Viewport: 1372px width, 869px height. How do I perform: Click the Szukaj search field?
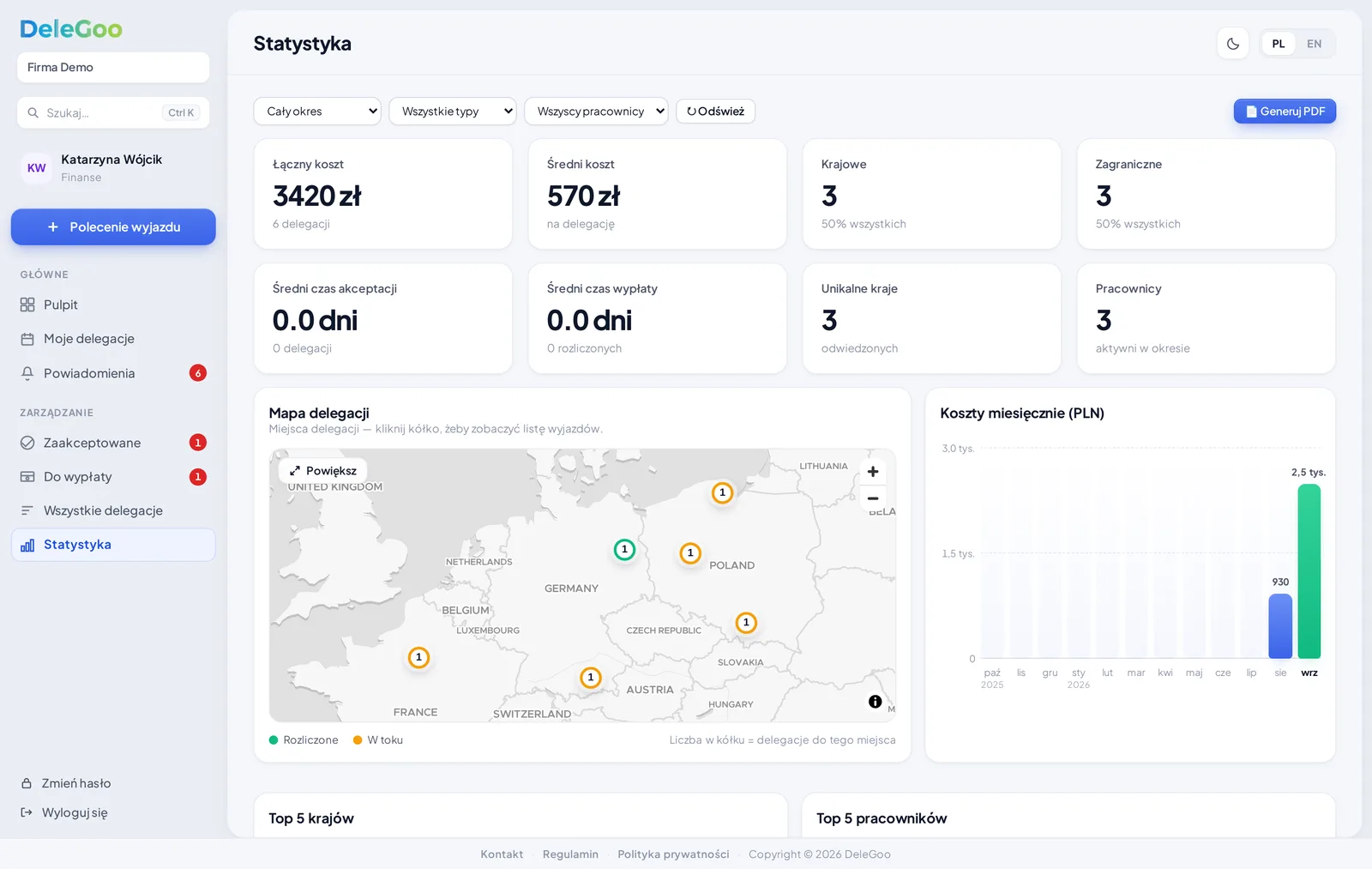[x=113, y=112]
